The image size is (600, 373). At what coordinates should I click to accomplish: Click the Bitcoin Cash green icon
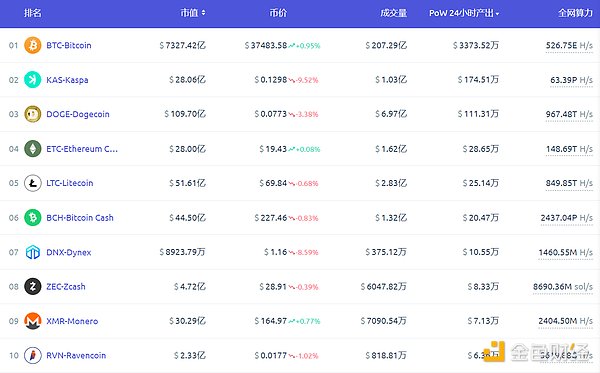33,218
